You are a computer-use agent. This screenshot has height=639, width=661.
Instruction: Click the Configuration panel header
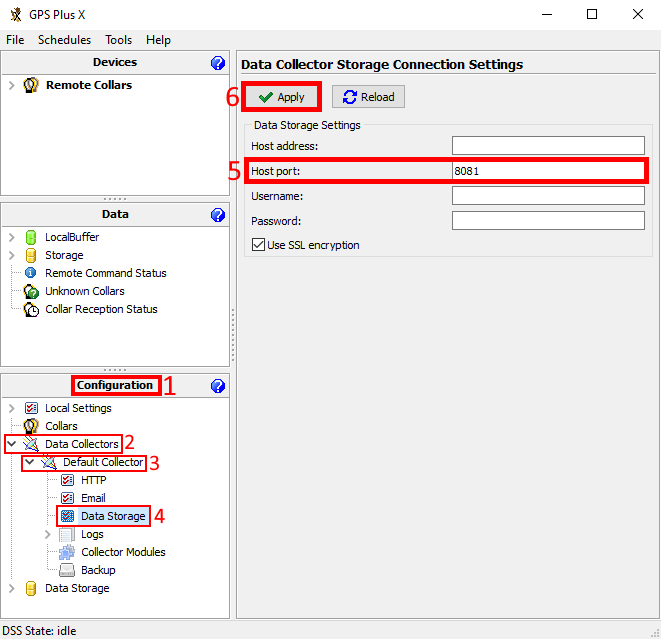(115, 385)
